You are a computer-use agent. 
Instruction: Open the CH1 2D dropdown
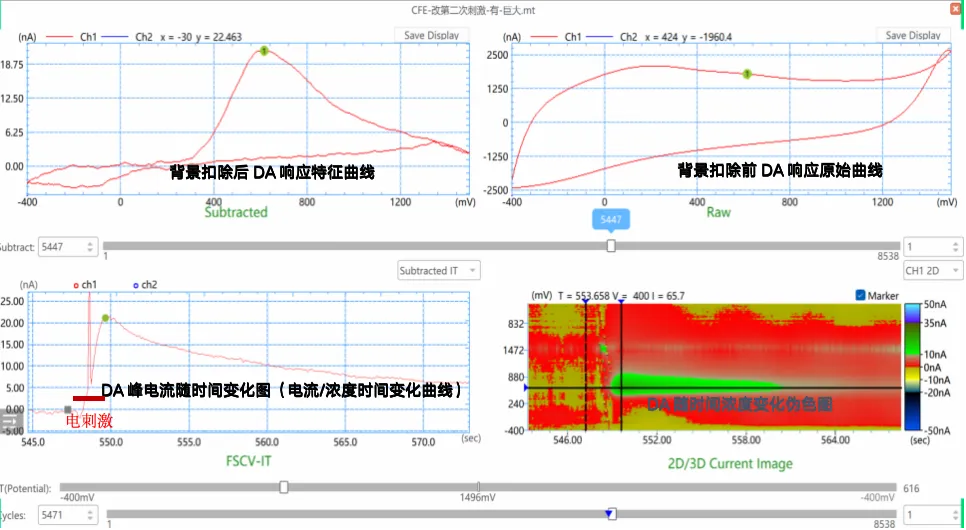point(932,270)
